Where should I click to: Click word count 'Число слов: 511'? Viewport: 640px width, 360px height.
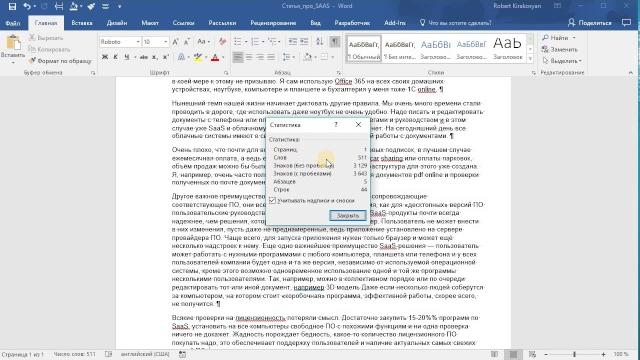(74, 354)
